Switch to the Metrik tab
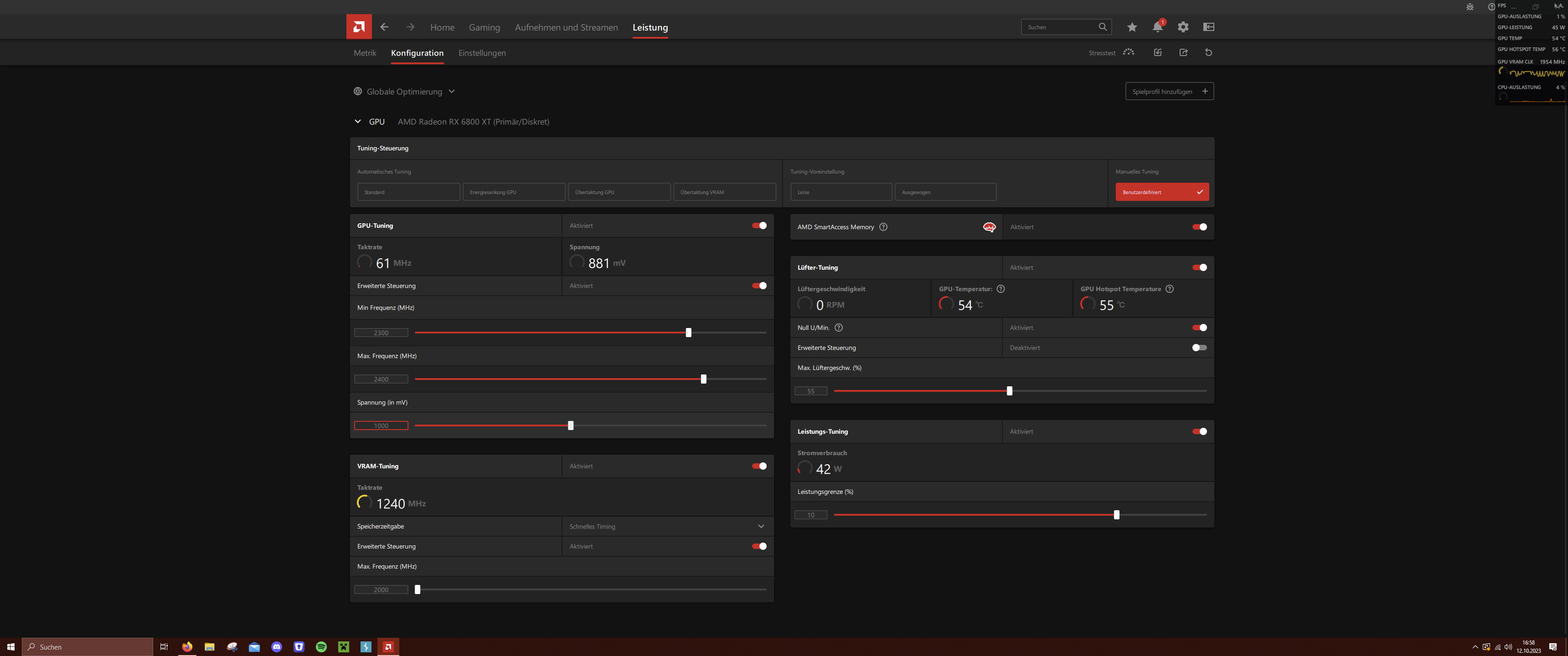This screenshot has width=1568, height=656. pos(365,53)
